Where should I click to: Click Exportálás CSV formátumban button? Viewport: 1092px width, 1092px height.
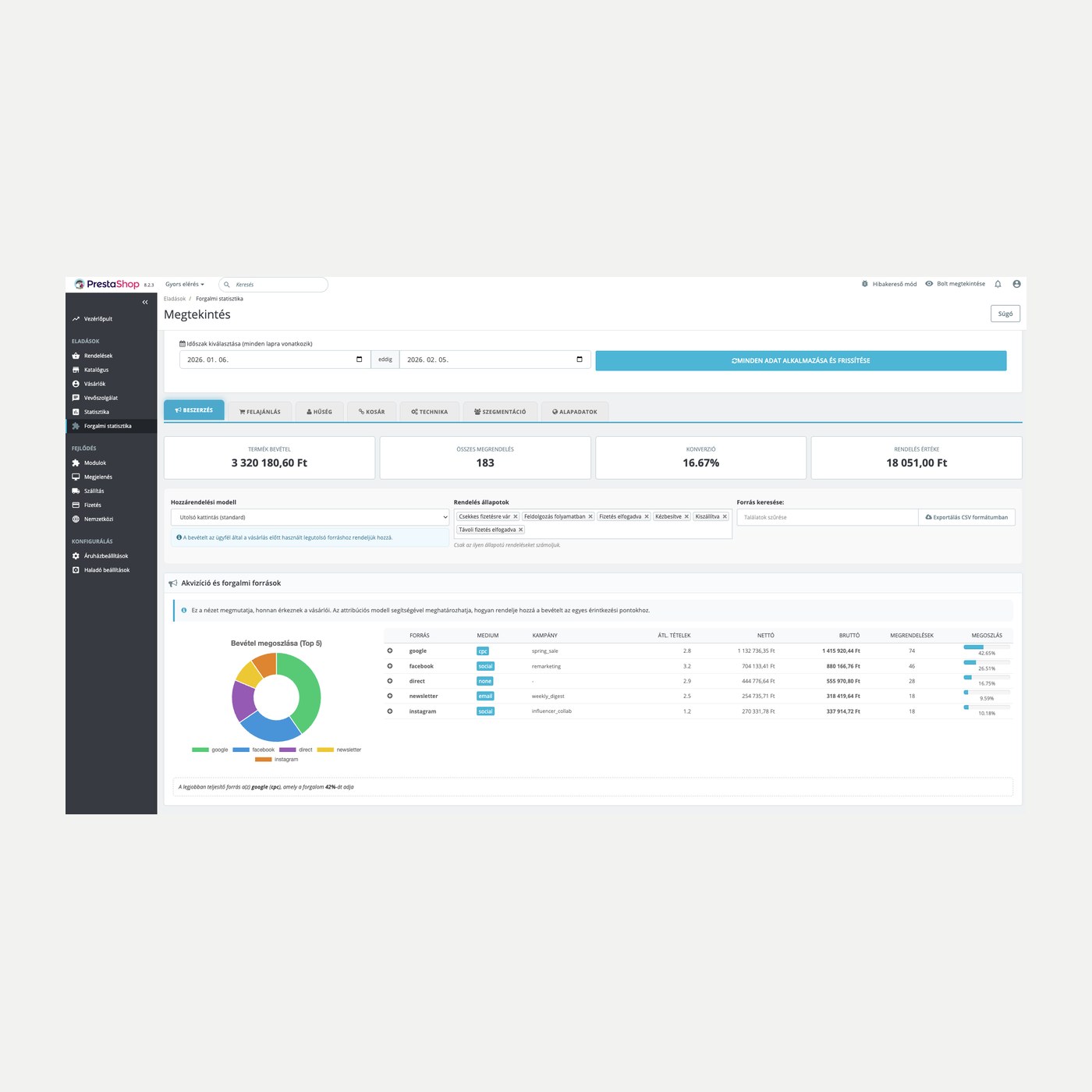coord(966,517)
